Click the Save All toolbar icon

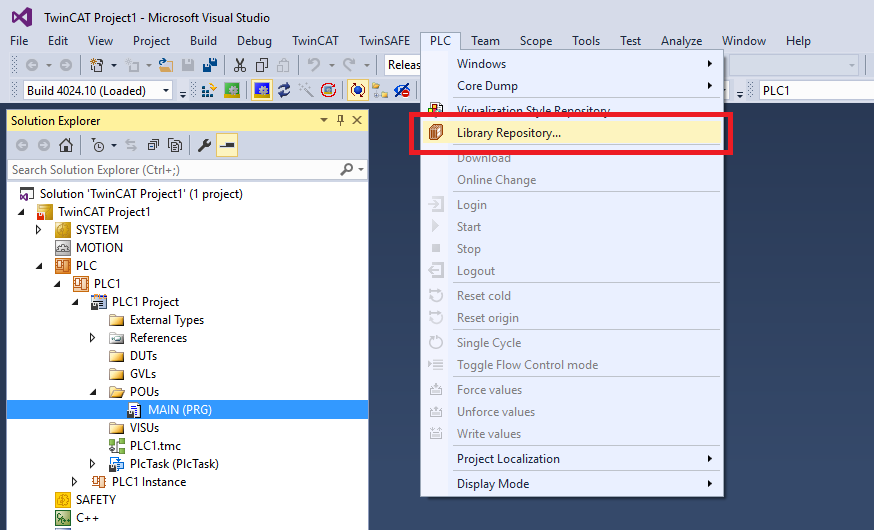pos(211,65)
